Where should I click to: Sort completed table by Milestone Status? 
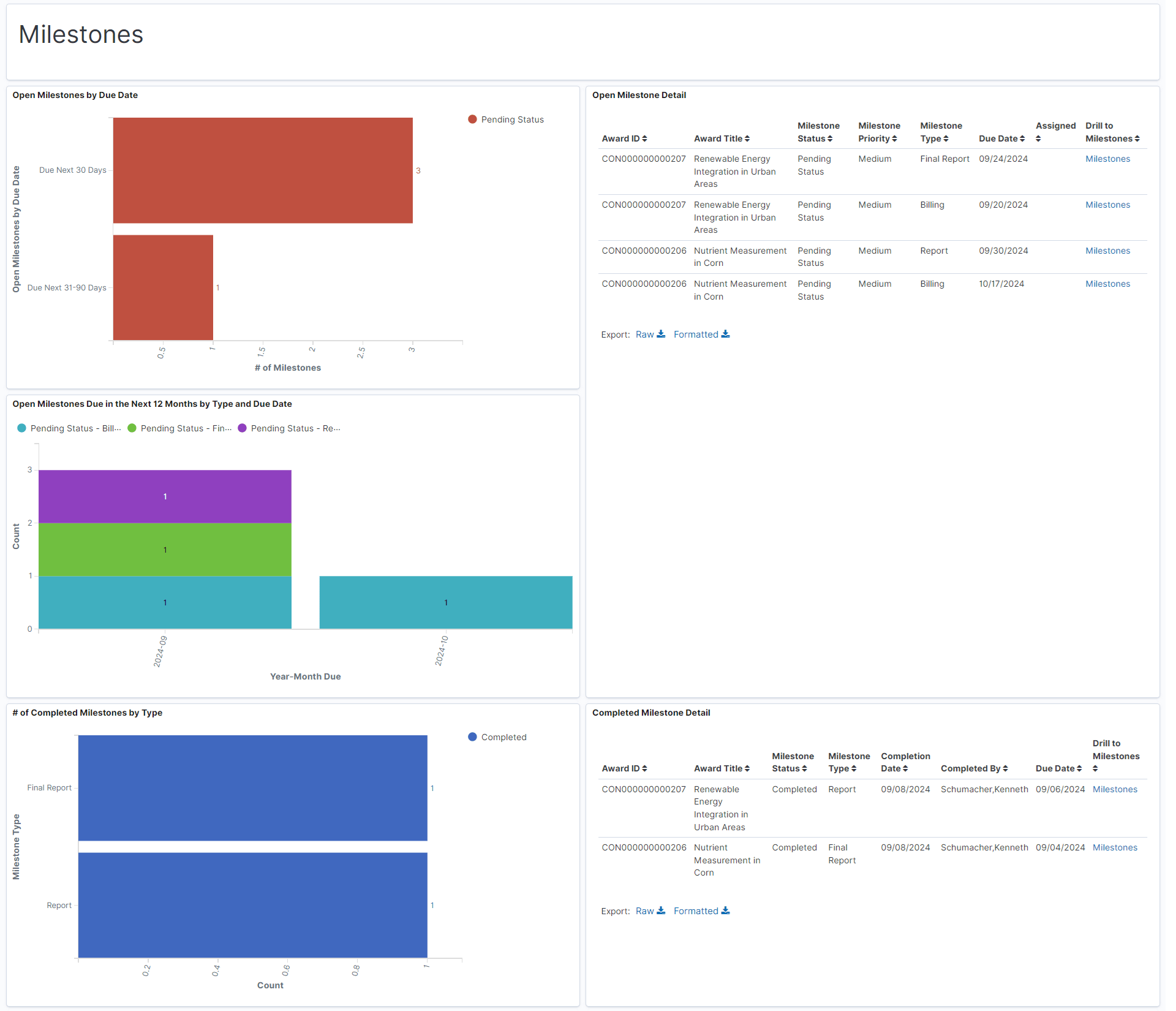tap(789, 768)
